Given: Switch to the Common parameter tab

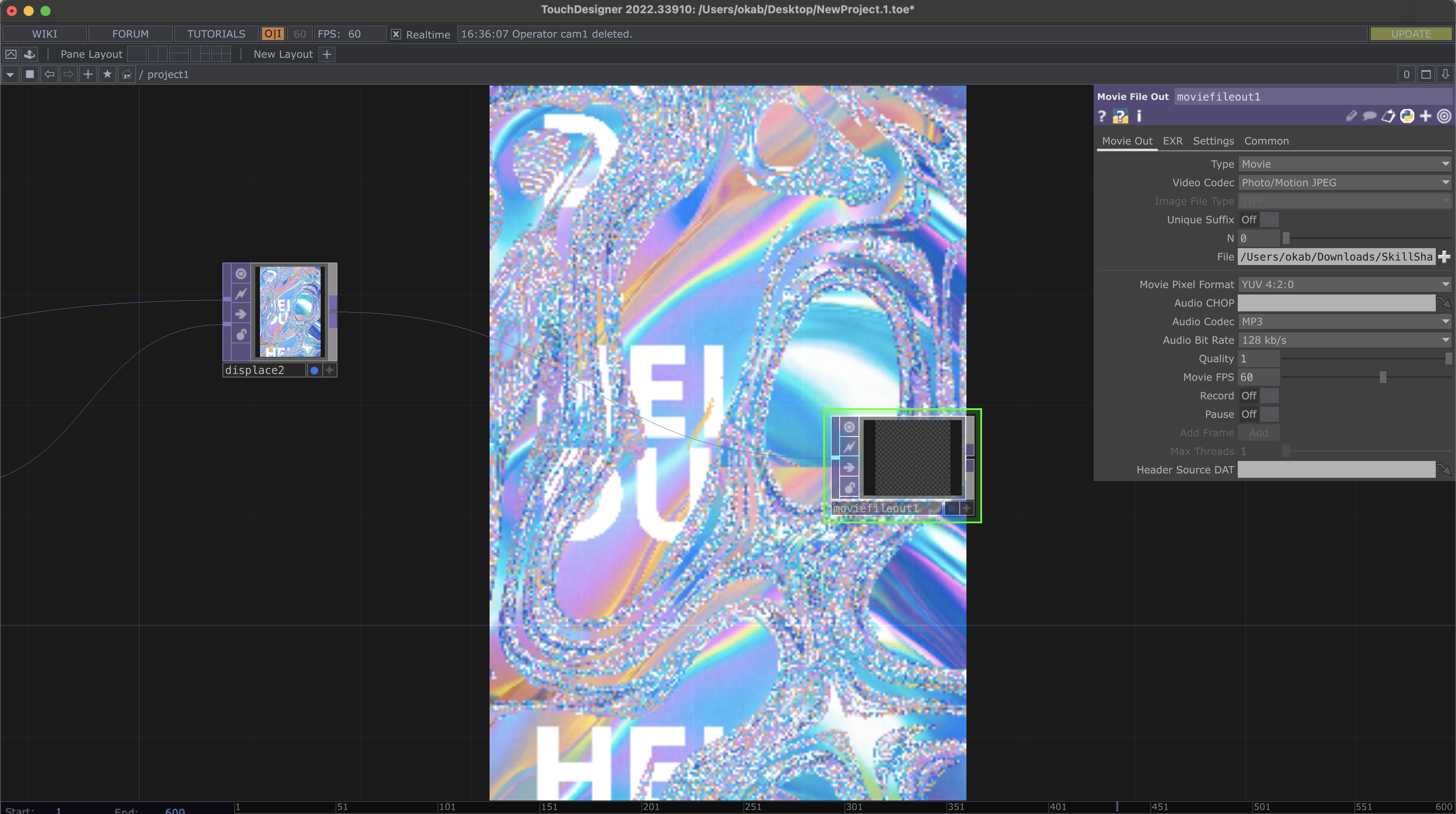Looking at the screenshot, I should point(1266,141).
